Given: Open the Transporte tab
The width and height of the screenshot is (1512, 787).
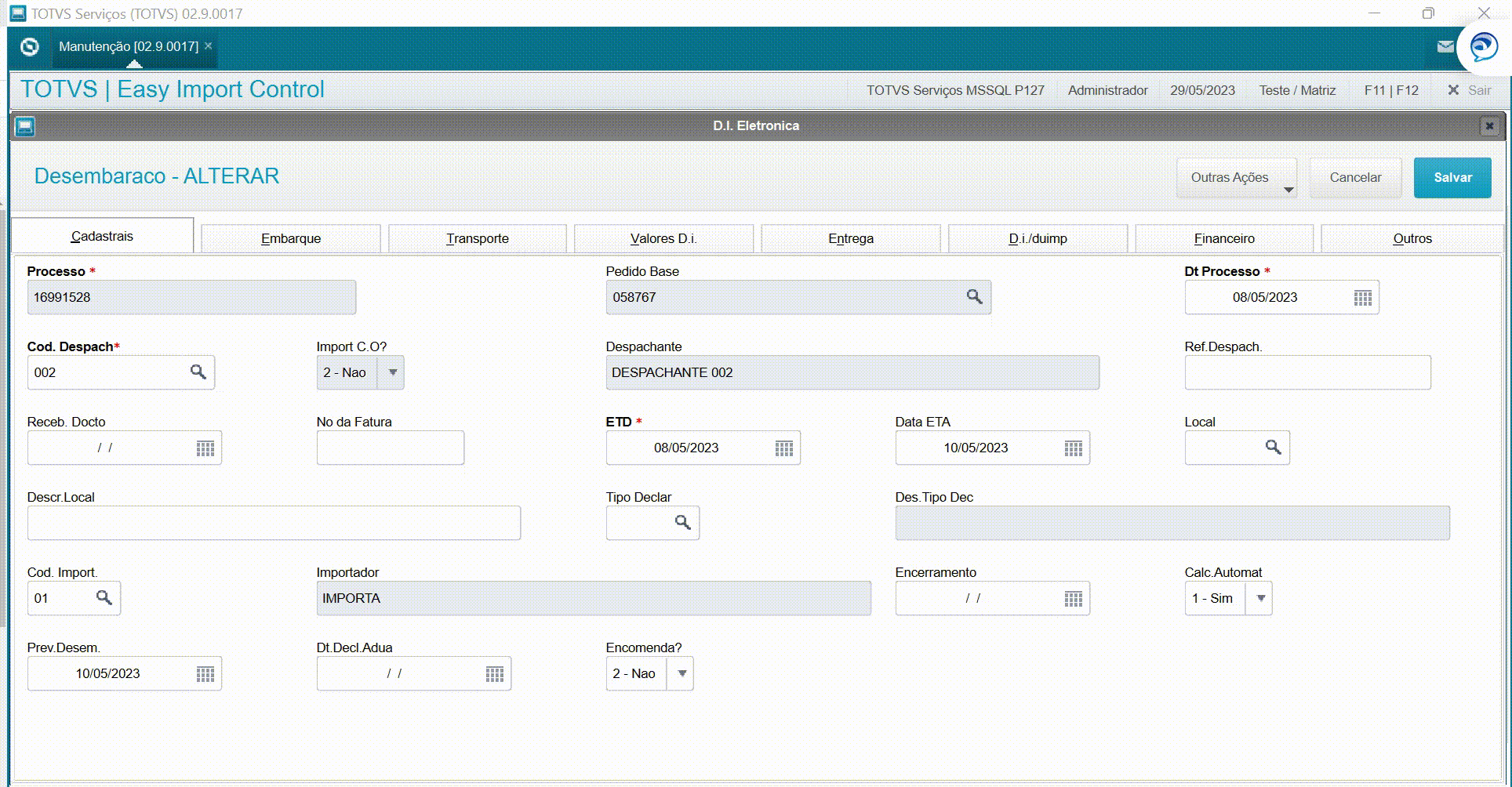Looking at the screenshot, I should [478, 238].
